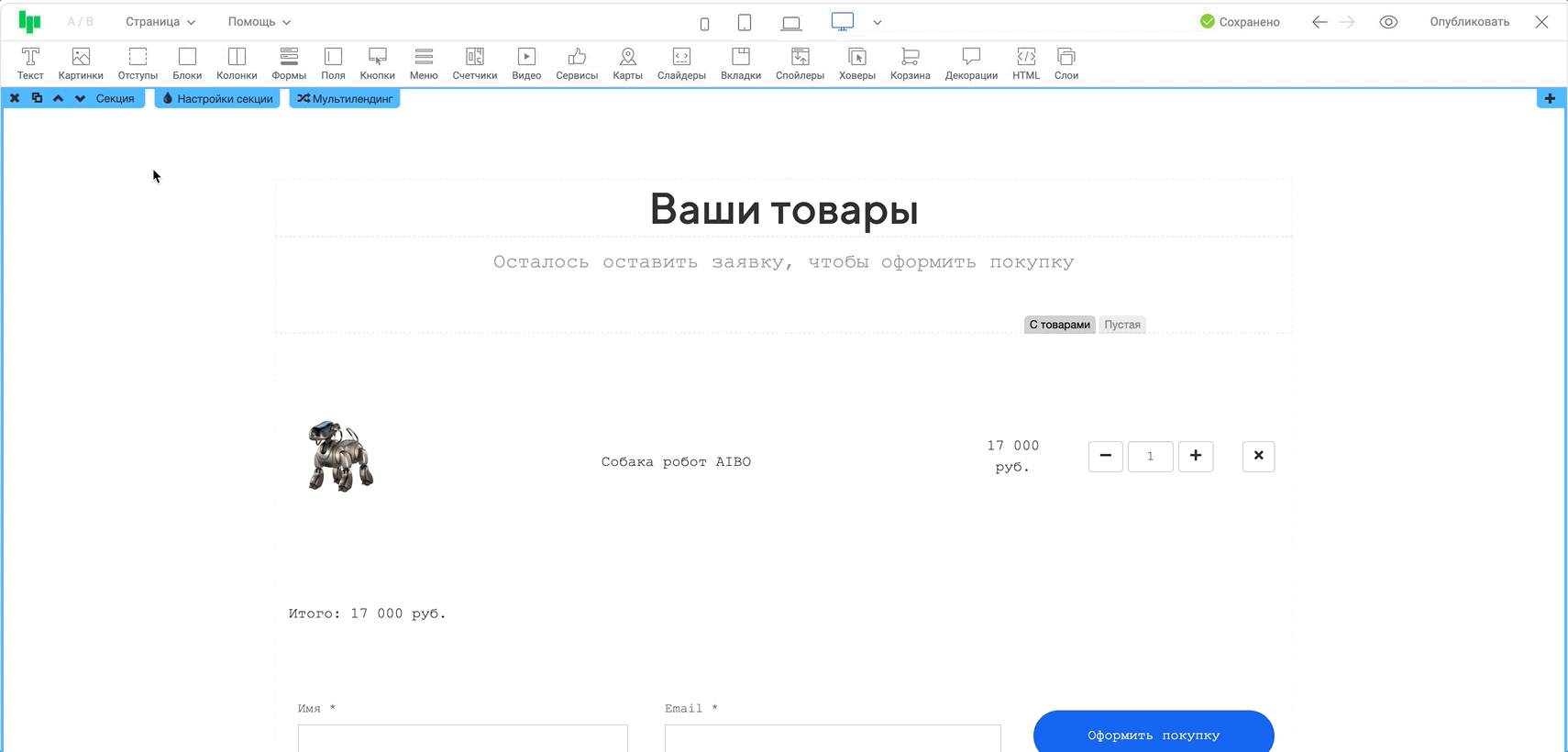Increase quantity with plus button
The height and width of the screenshot is (752, 1568).
(x=1196, y=456)
